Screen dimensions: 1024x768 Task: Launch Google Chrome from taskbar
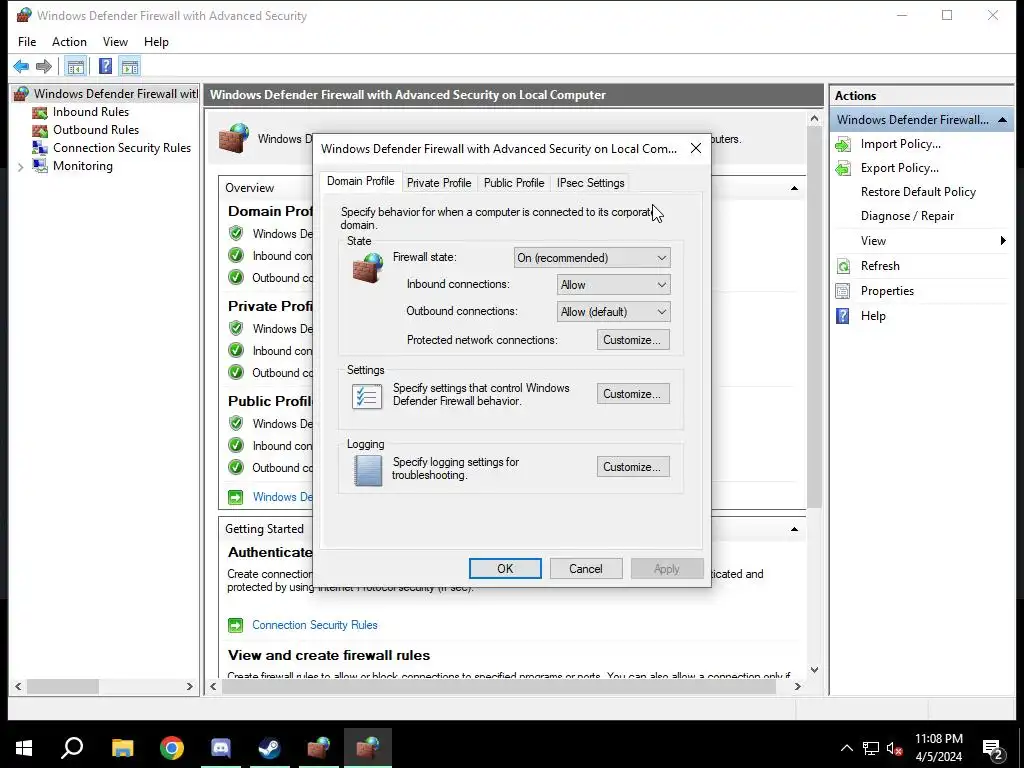172,748
